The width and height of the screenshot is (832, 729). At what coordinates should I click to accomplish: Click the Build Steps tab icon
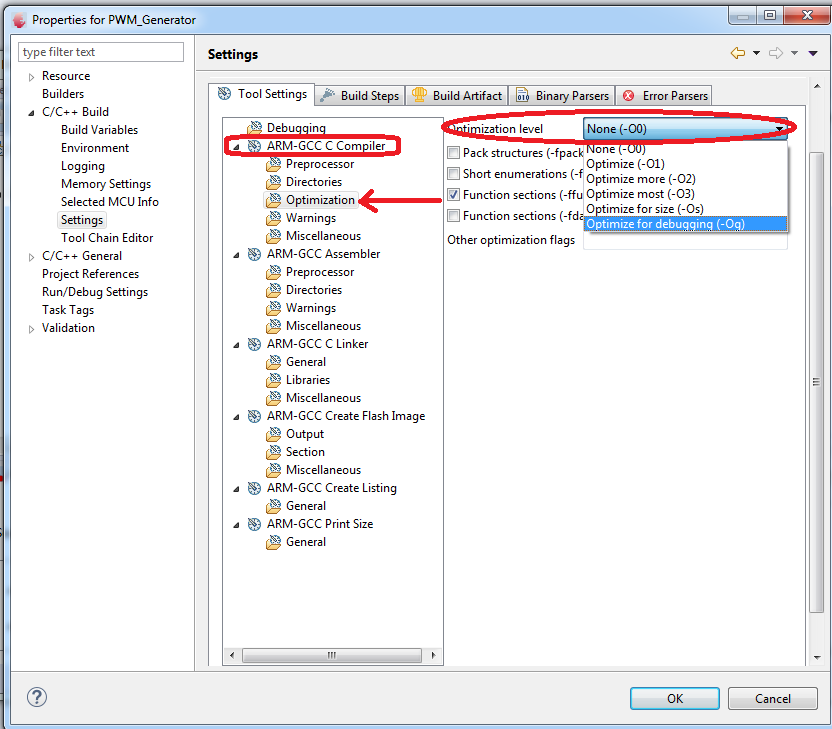tap(327, 95)
